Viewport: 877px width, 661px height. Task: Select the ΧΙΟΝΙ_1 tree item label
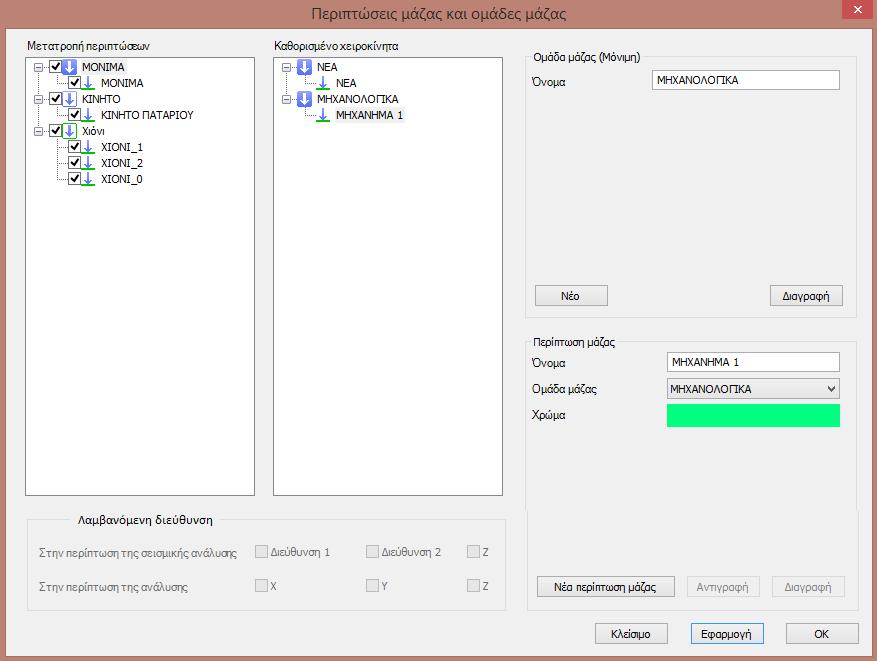pos(122,148)
